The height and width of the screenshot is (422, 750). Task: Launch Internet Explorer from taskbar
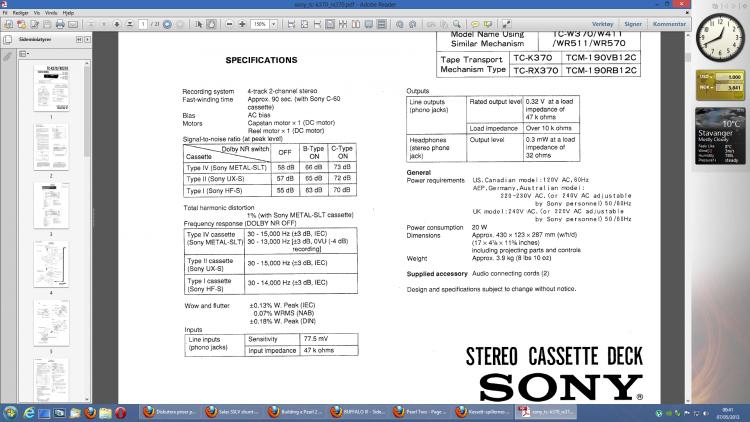[29, 412]
